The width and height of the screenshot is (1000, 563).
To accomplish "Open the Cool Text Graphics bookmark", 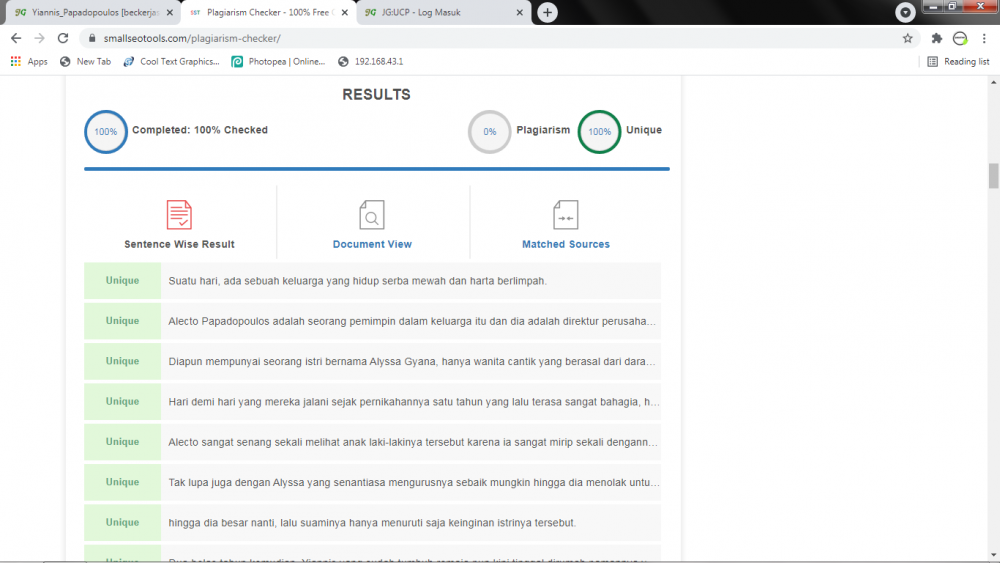I will 172,61.
